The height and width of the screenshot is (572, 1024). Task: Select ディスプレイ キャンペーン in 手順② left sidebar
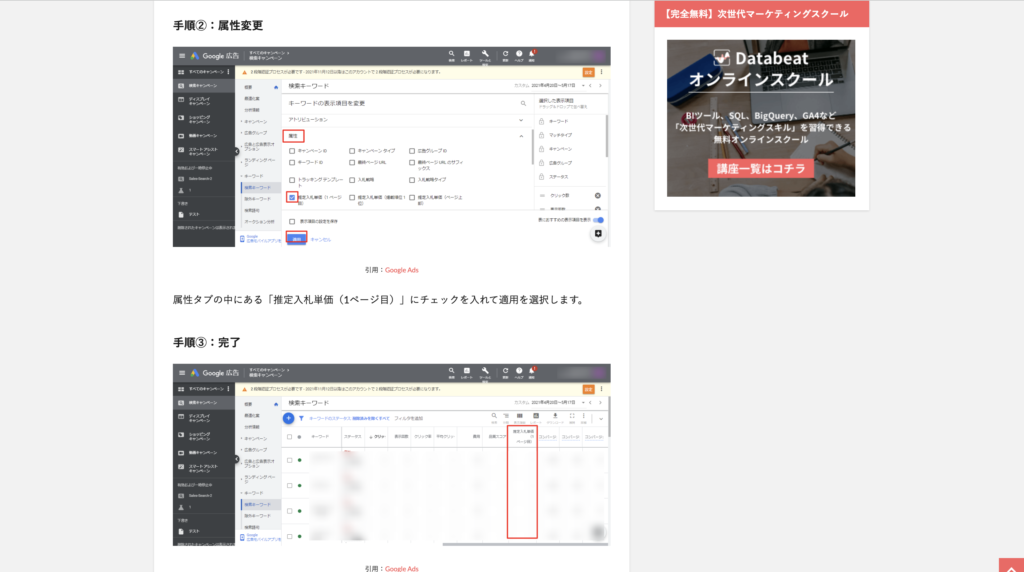(x=200, y=101)
